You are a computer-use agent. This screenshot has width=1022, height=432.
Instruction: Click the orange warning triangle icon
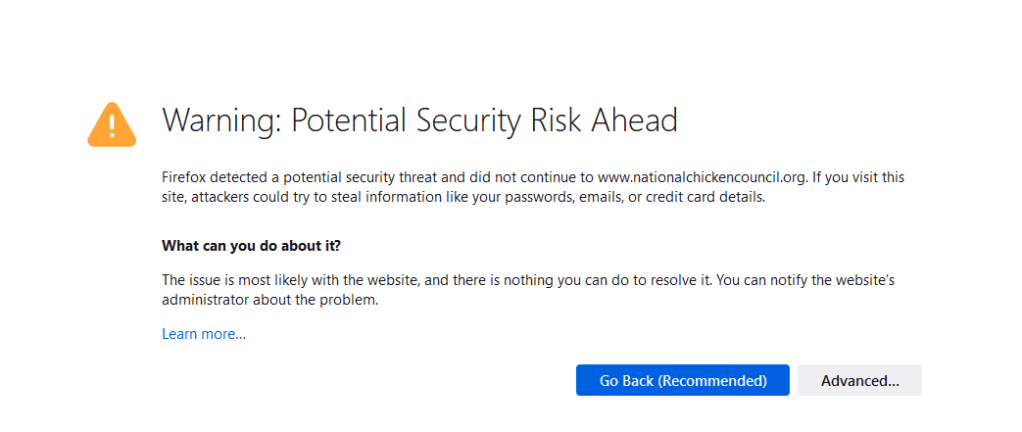112,124
